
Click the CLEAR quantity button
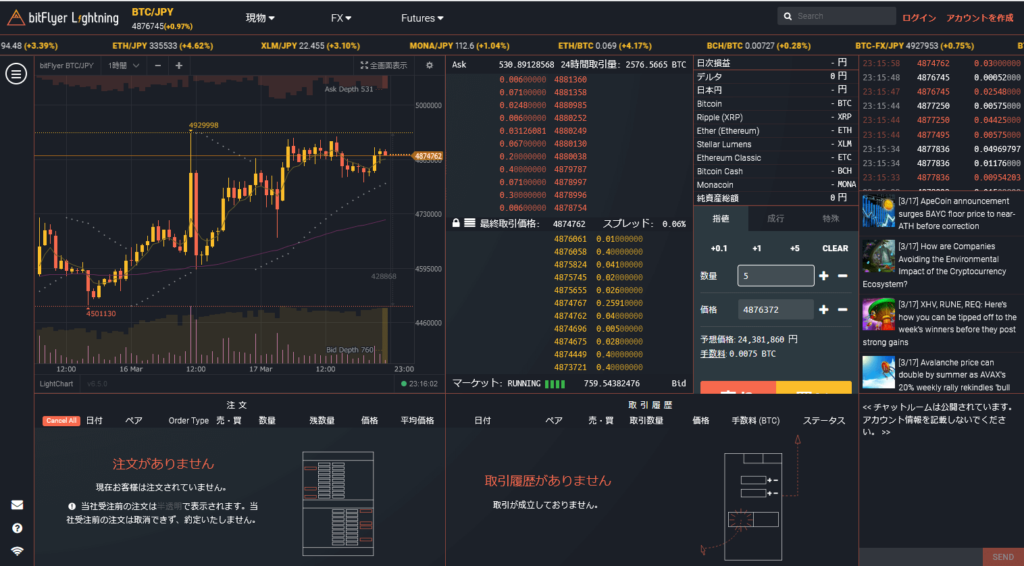pos(835,248)
